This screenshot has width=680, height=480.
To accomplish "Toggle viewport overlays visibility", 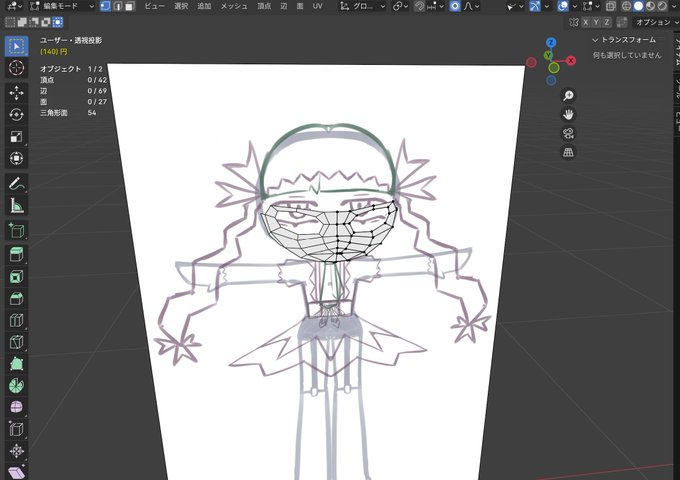I will pyautogui.click(x=562, y=6).
